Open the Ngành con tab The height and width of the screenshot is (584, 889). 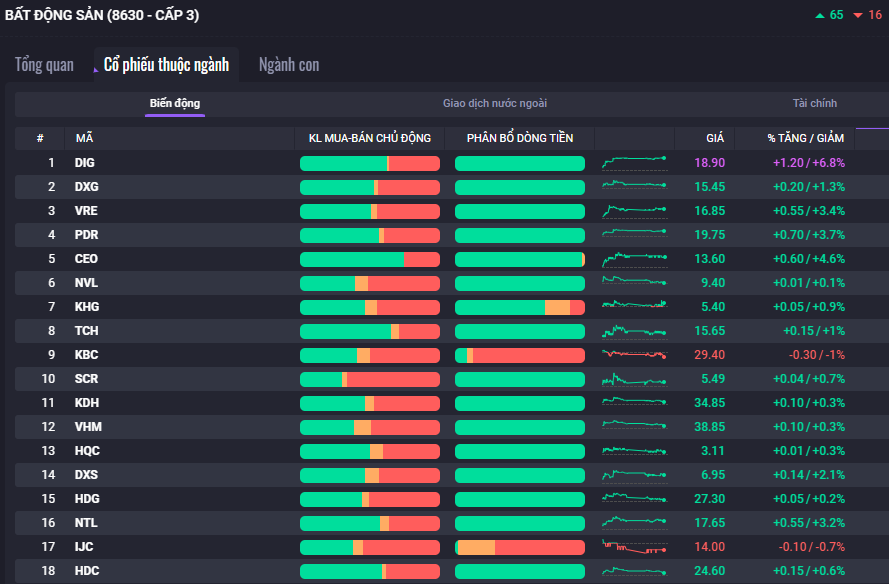289,65
